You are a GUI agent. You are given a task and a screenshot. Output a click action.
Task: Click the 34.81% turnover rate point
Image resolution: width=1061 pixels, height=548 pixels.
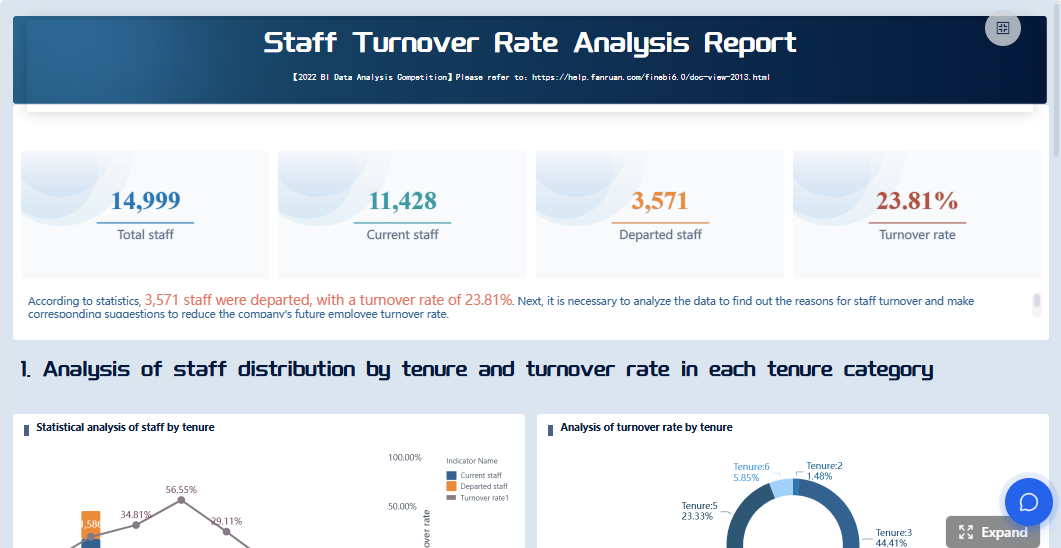coord(136,524)
